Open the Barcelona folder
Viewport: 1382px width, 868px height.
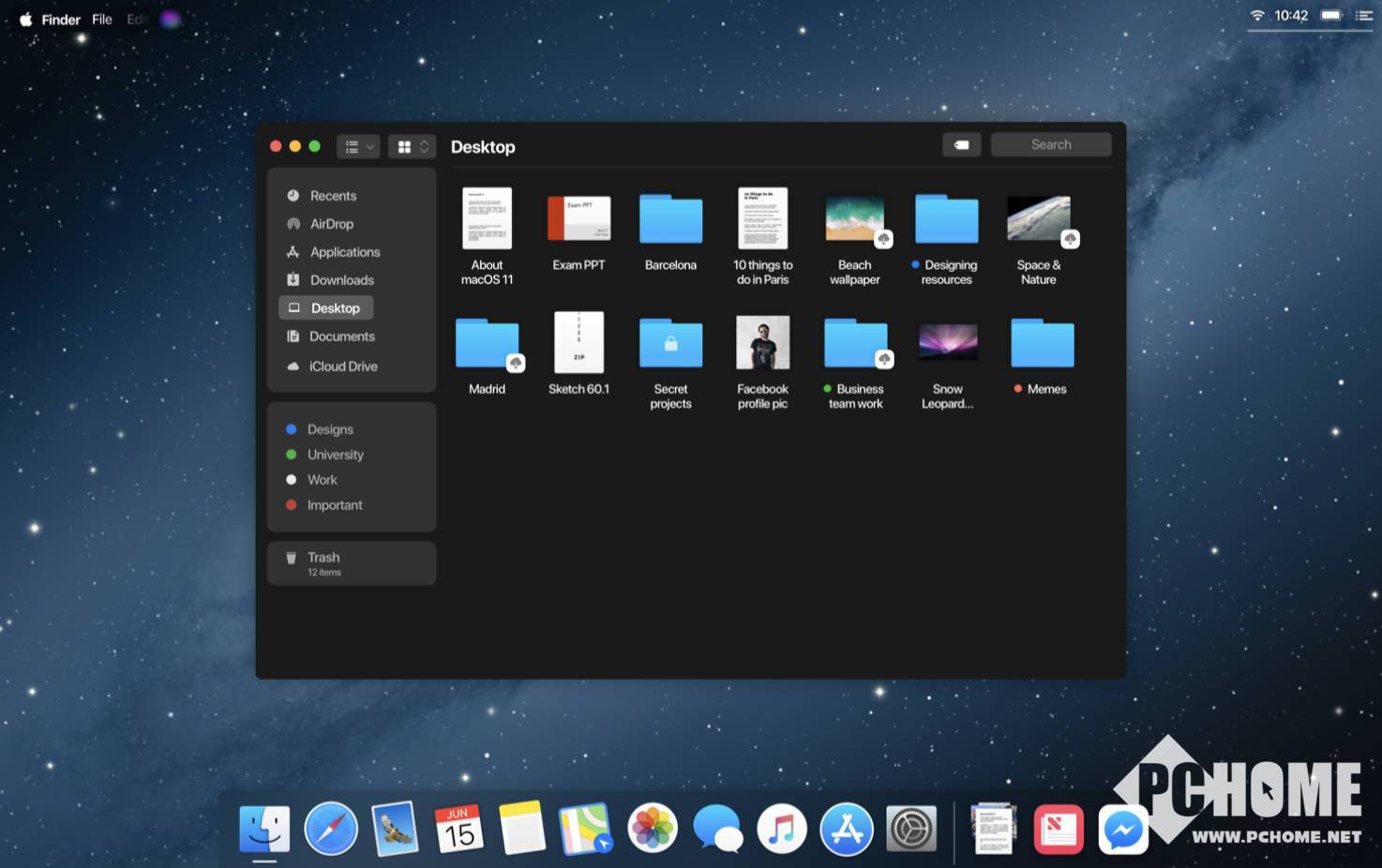pyautogui.click(x=670, y=219)
